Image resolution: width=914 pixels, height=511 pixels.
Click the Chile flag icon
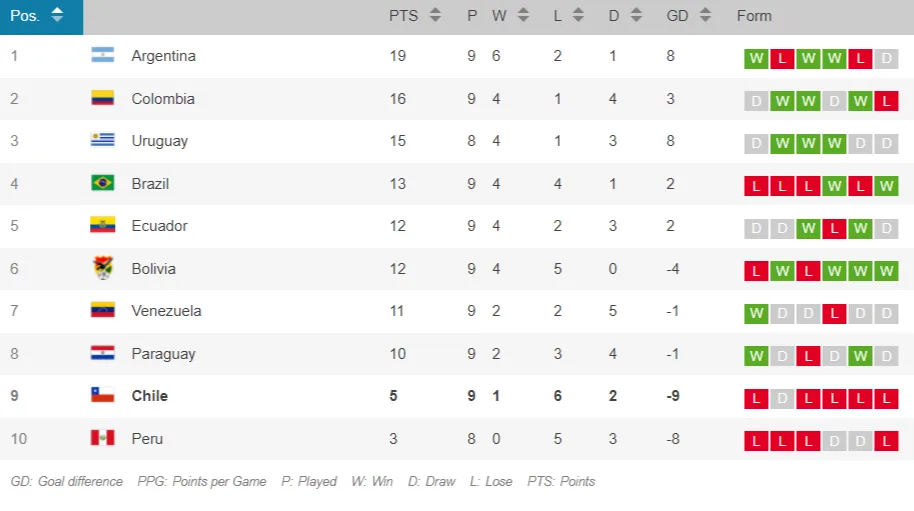102,396
